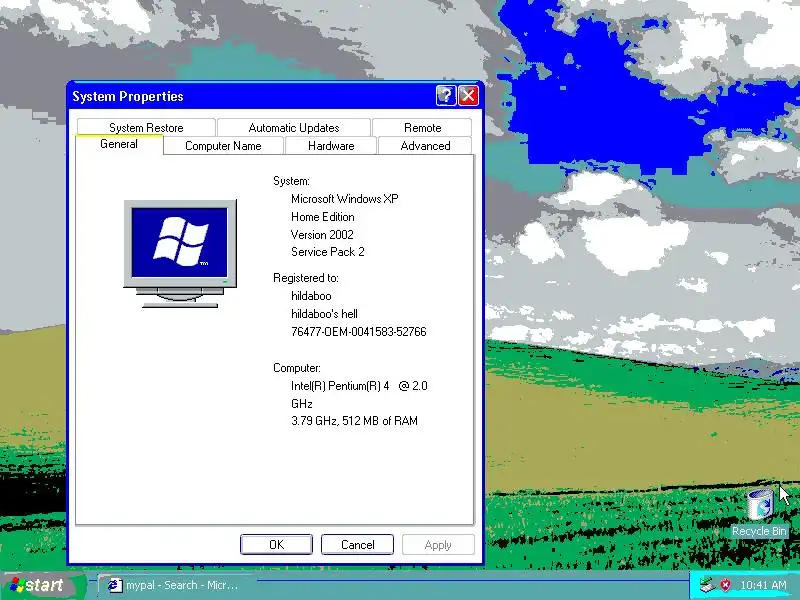Select the General tab
The image size is (800, 600).
[119, 144]
